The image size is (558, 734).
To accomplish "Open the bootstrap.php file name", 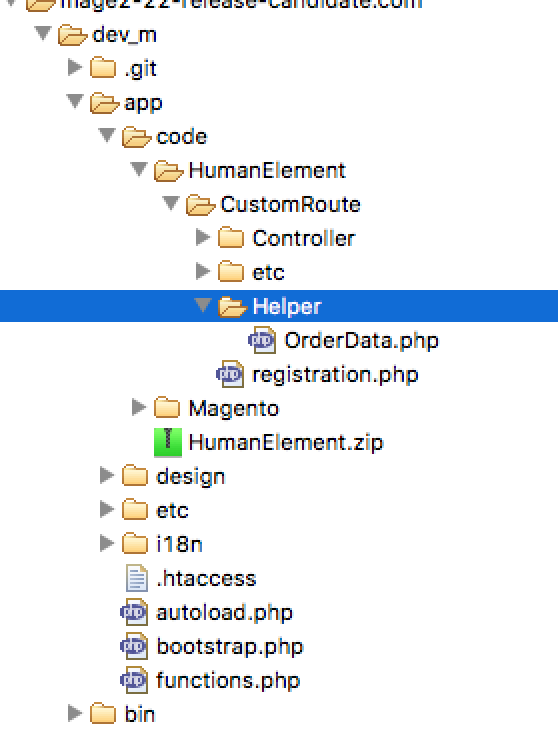I will click(x=230, y=647).
